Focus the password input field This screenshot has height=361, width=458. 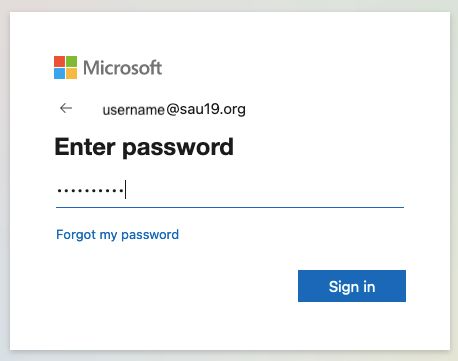[230, 190]
